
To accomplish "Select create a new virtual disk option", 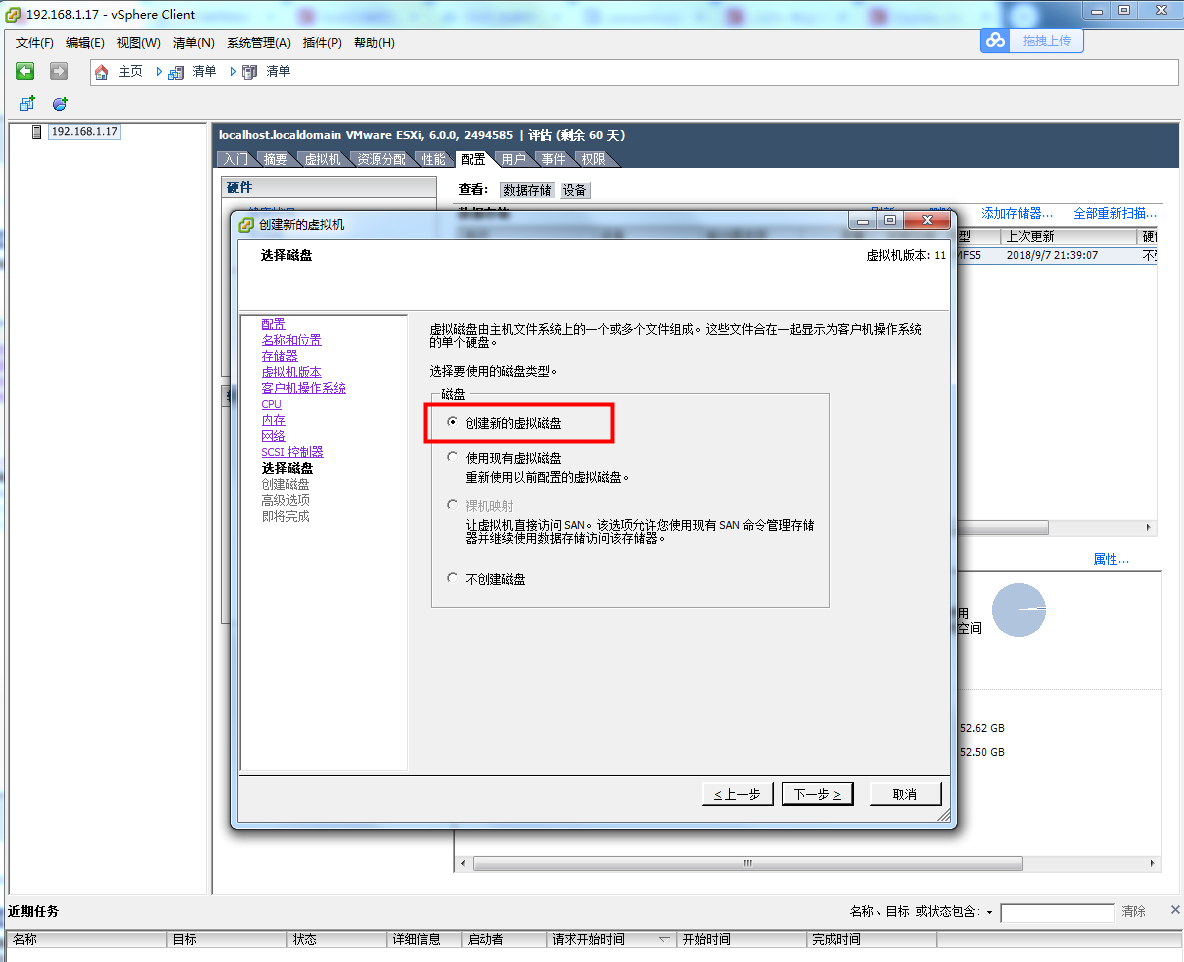I will point(452,421).
